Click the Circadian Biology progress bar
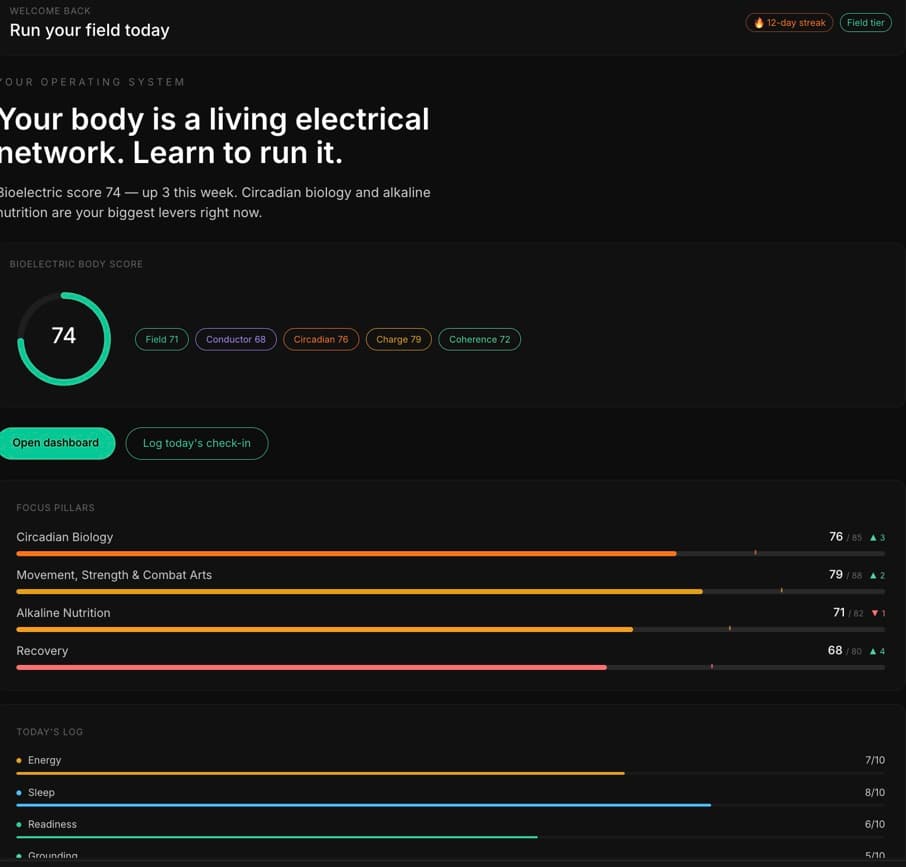Image resolution: width=906 pixels, height=867 pixels. click(451, 553)
